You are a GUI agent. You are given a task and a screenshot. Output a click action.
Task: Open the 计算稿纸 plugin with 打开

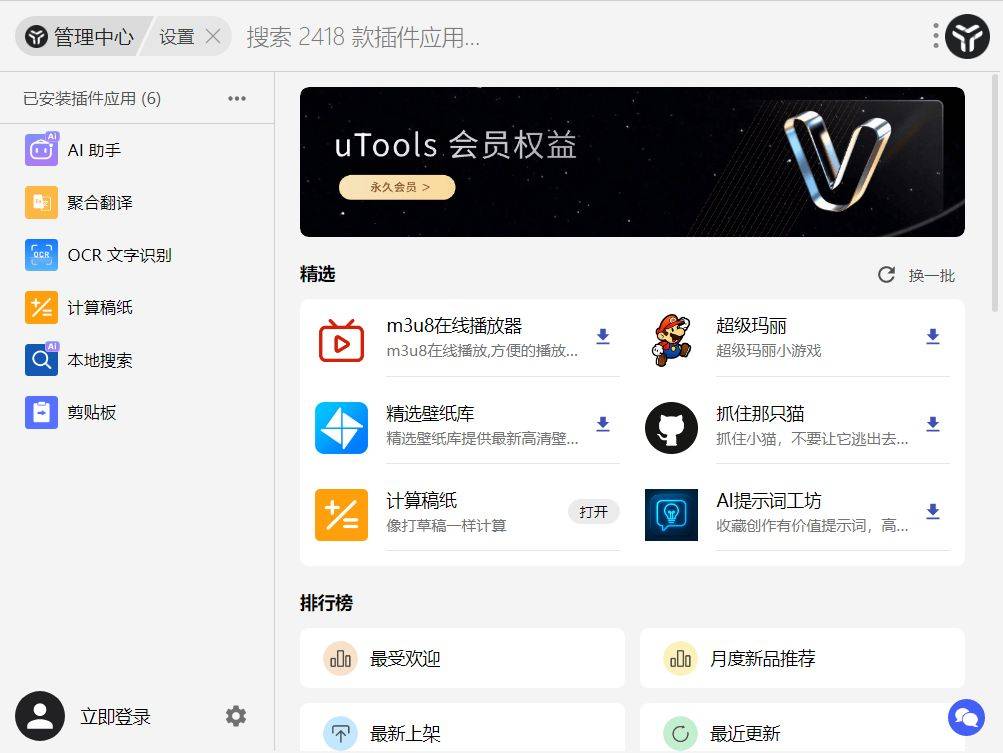(593, 512)
